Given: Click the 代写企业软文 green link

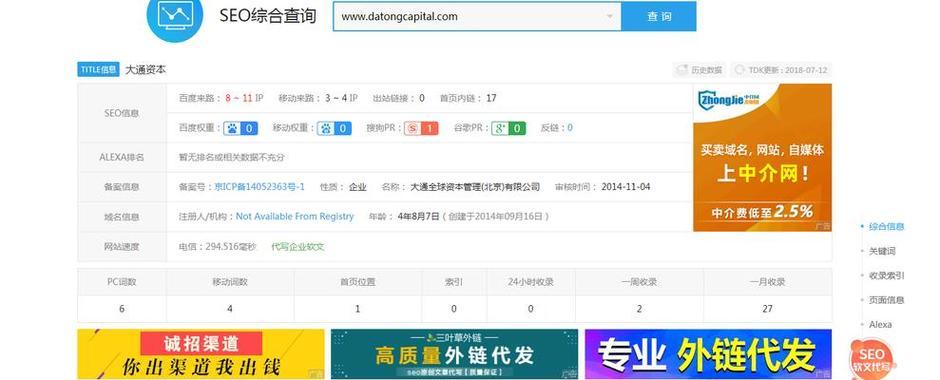Looking at the screenshot, I should point(298,246).
